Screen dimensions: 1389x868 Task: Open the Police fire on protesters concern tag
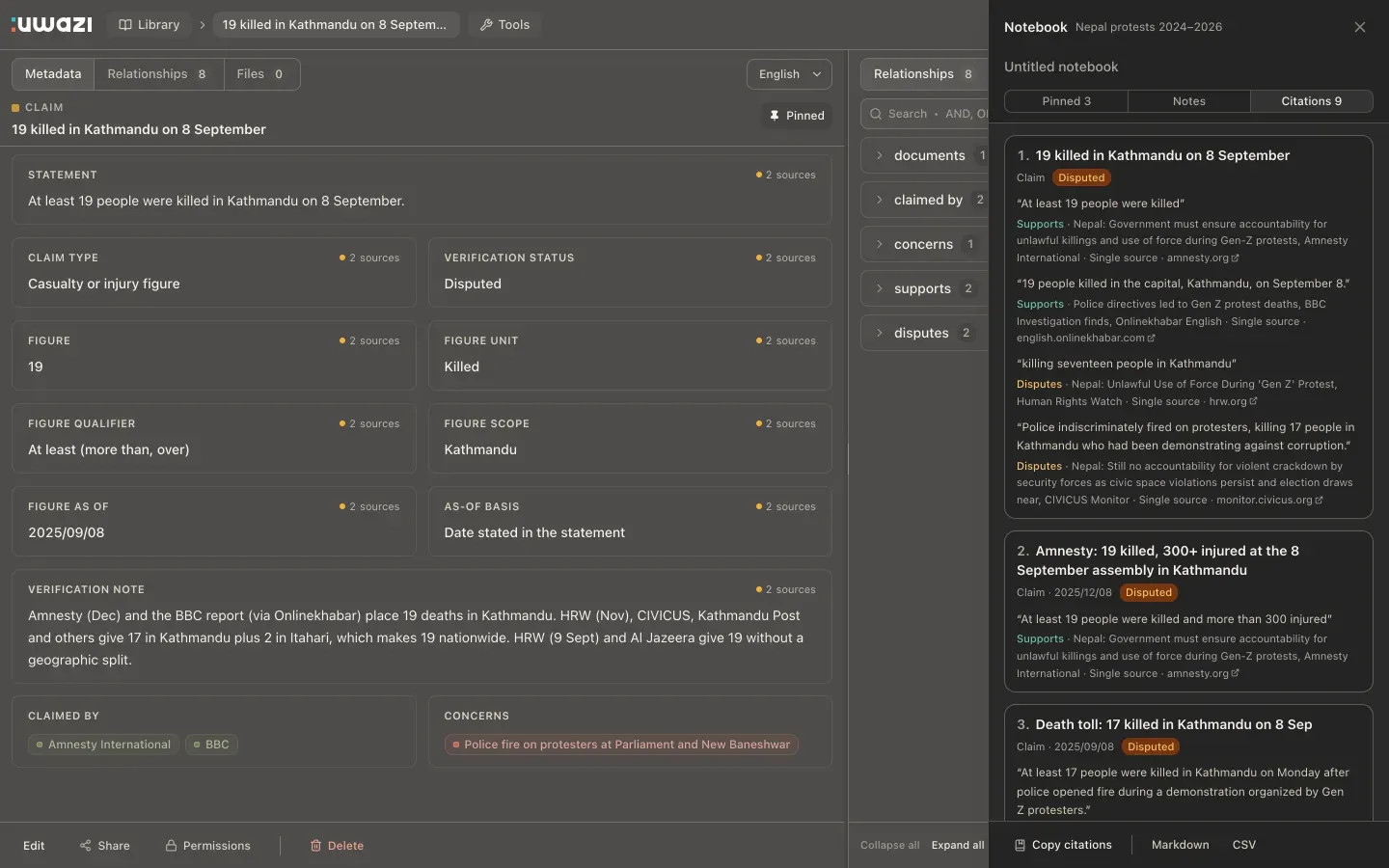click(x=621, y=745)
